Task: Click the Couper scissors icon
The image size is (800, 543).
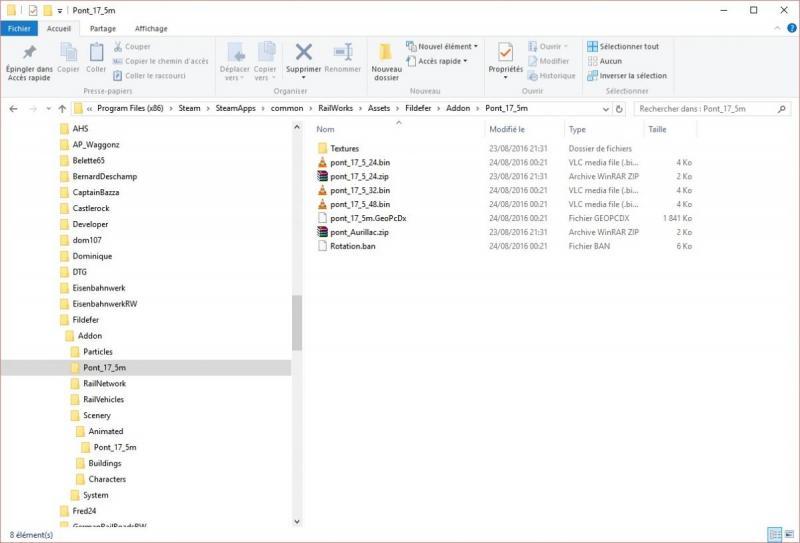Action: [118, 46]
